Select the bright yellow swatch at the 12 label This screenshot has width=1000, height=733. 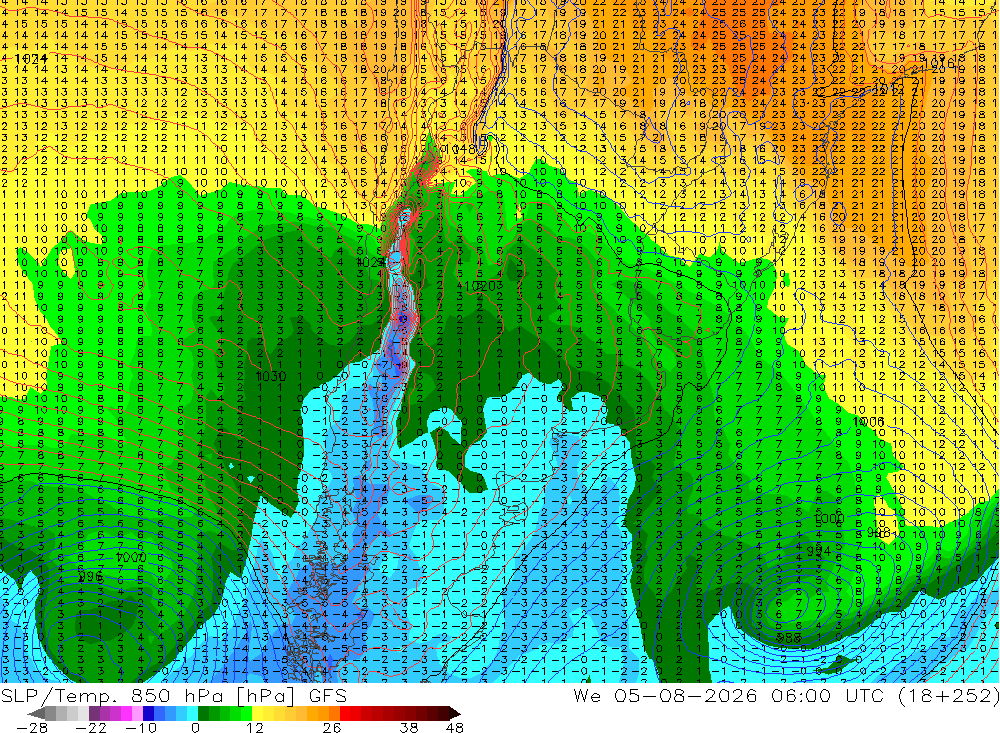(258, 713)
